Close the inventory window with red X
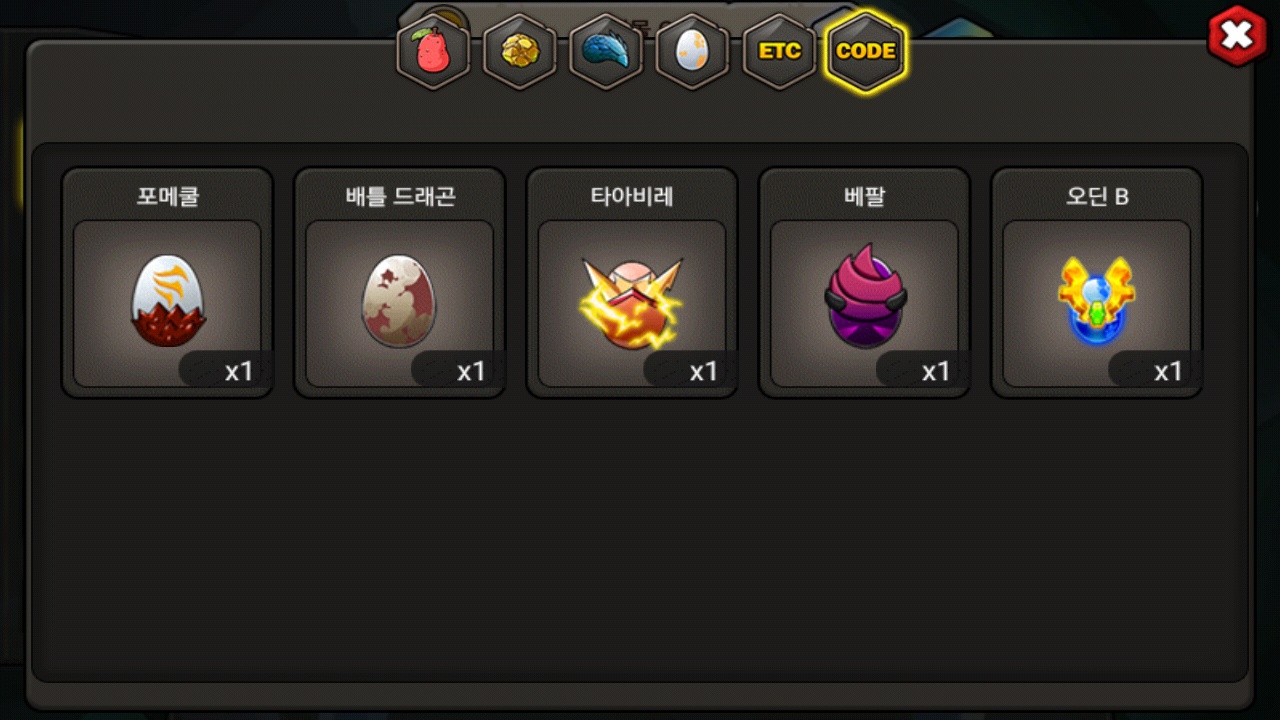 pyautogui.click(x=1237, y=36)
